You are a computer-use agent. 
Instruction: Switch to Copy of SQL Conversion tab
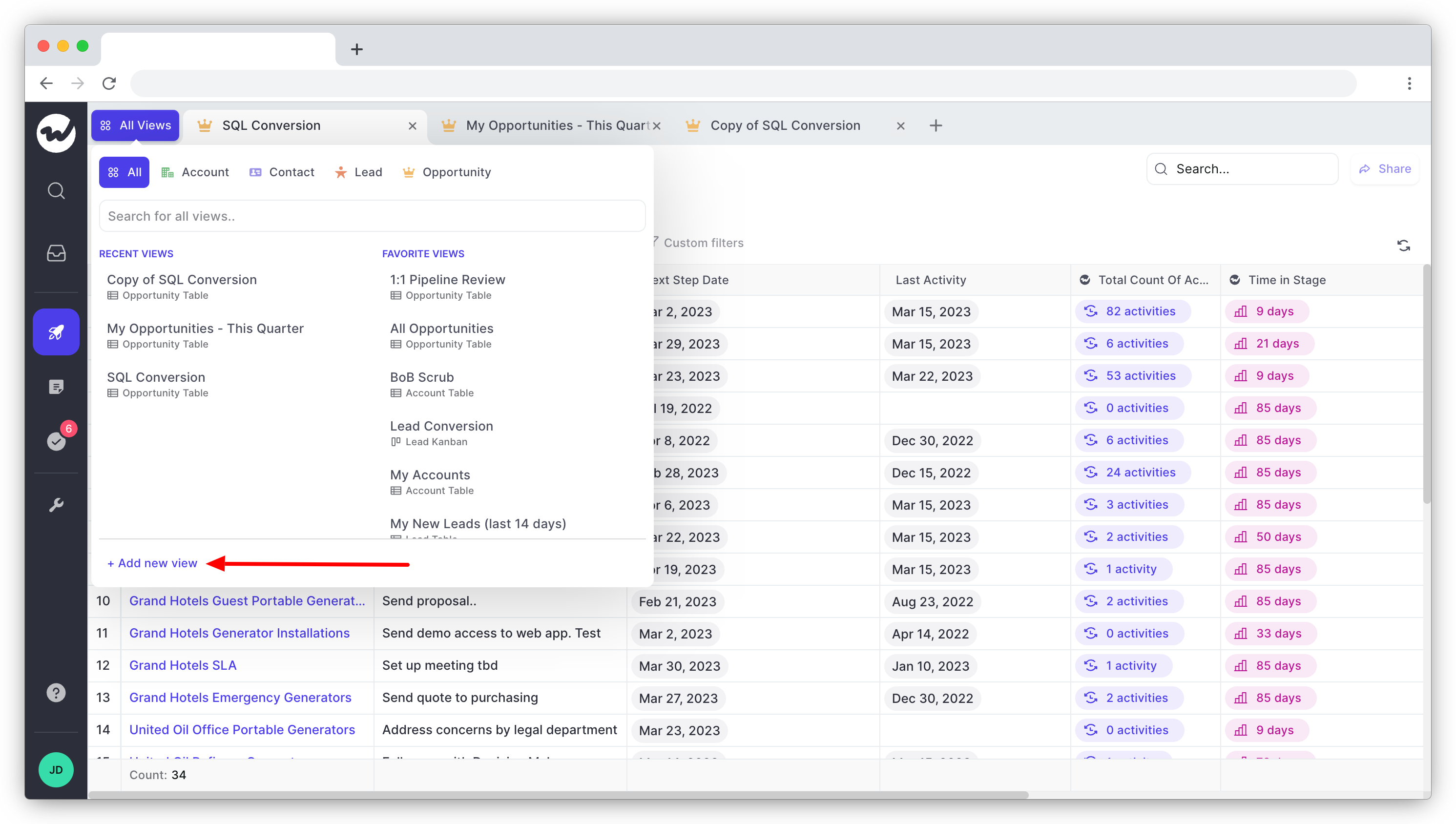point(786,125)
